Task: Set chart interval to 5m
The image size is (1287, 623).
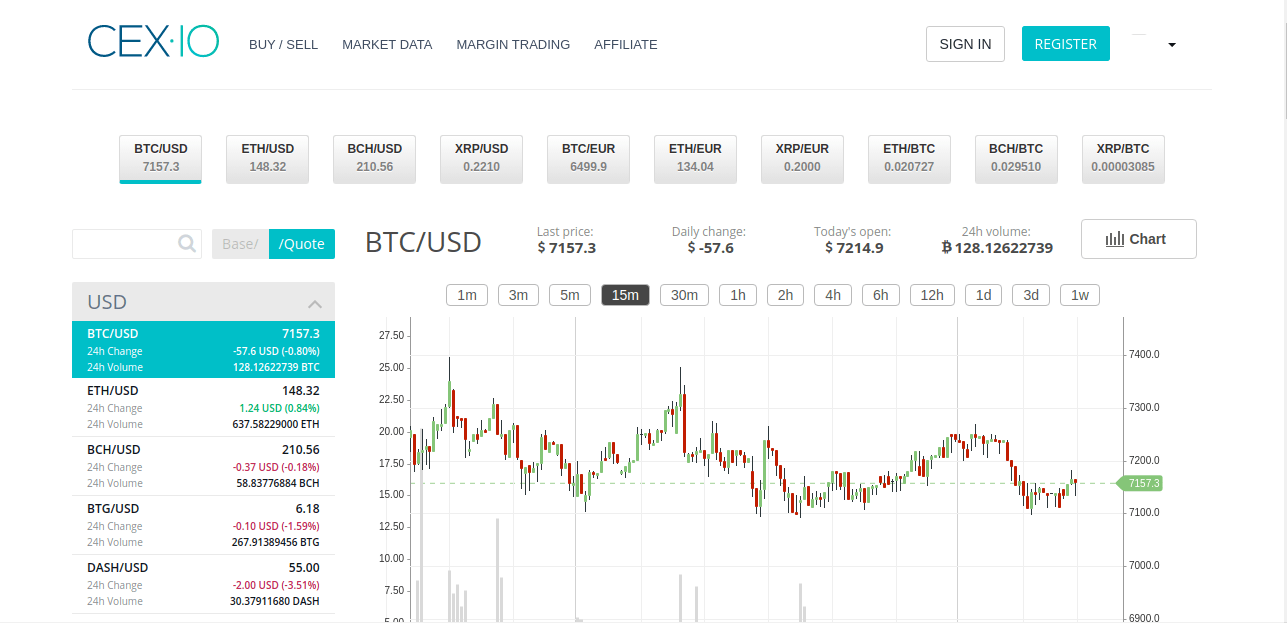Action: pos(569,295)
